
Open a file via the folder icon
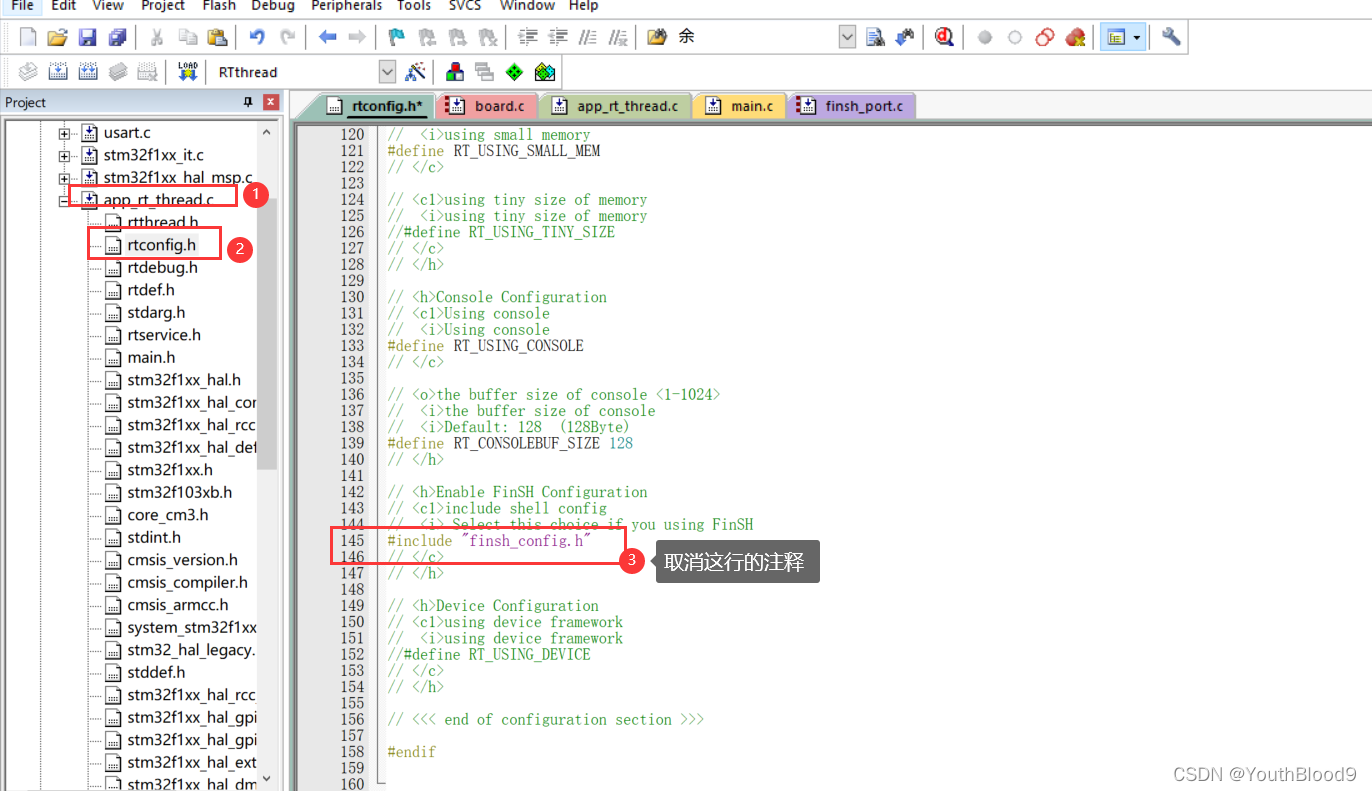pos(57,37)
